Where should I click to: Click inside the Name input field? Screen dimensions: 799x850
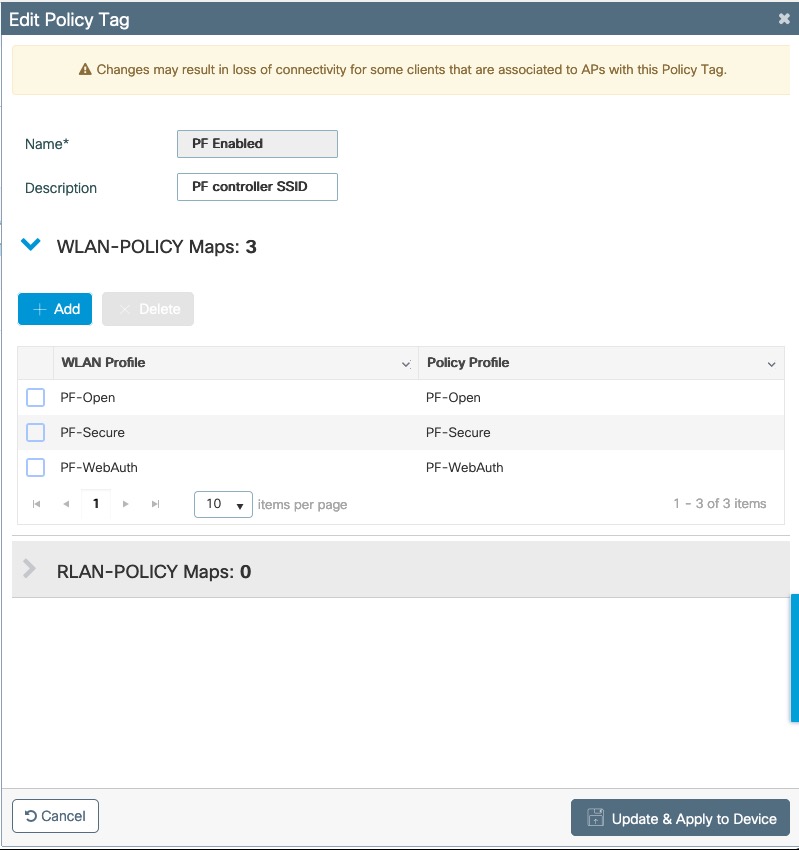point(256,143)
